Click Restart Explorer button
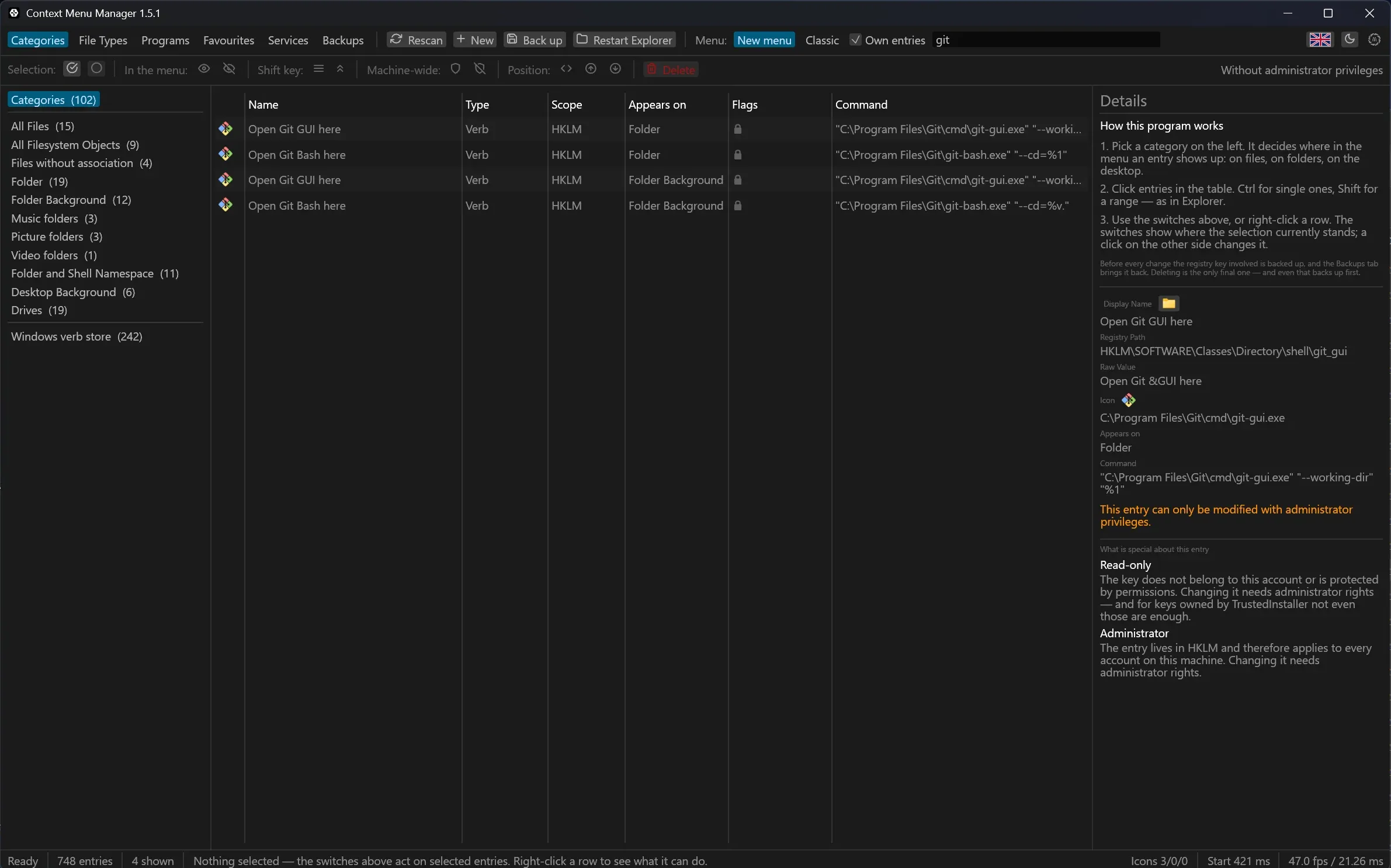 [625, 40]
